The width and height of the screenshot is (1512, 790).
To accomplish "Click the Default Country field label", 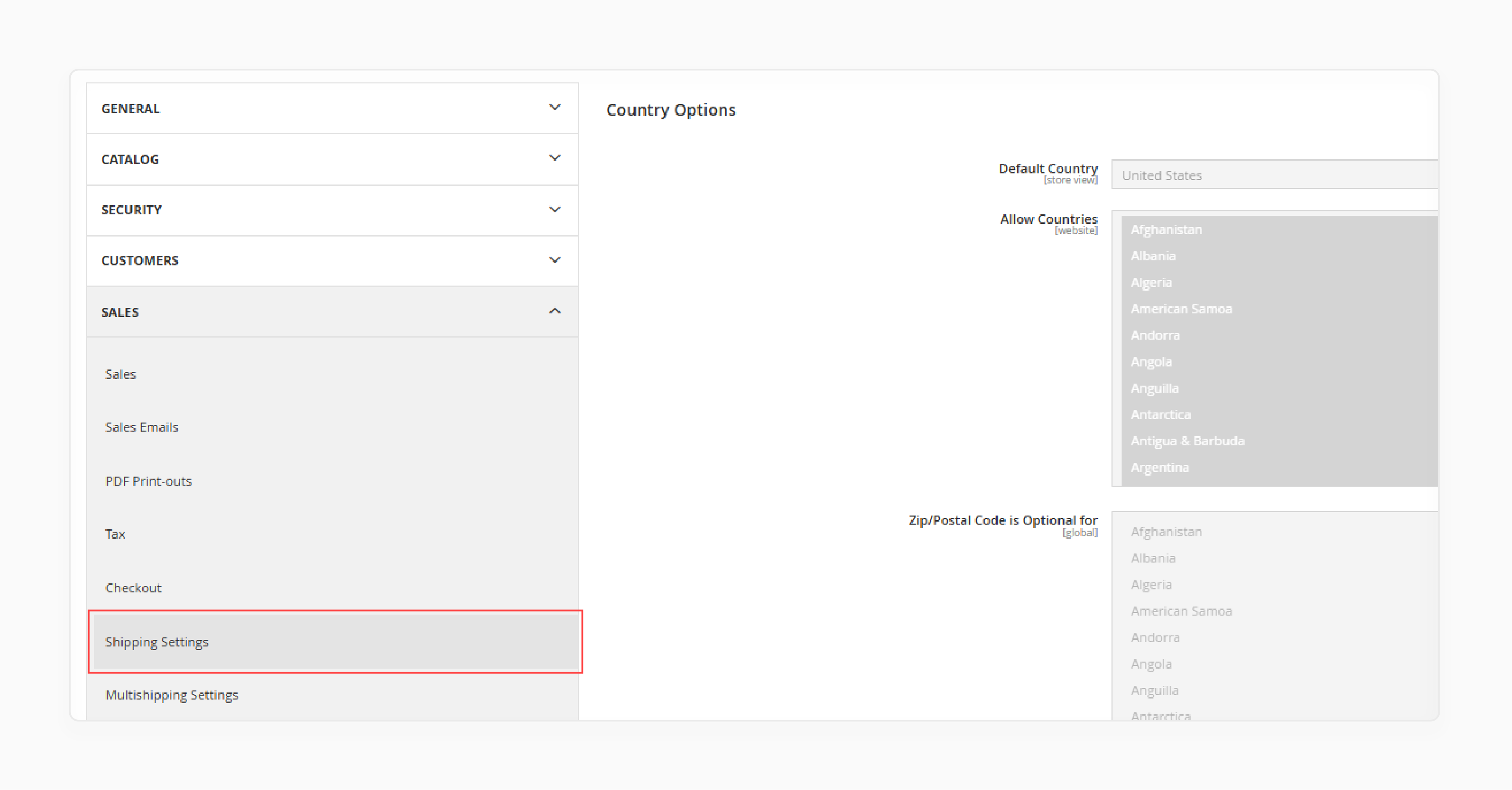I will (x=1048, y=168).
